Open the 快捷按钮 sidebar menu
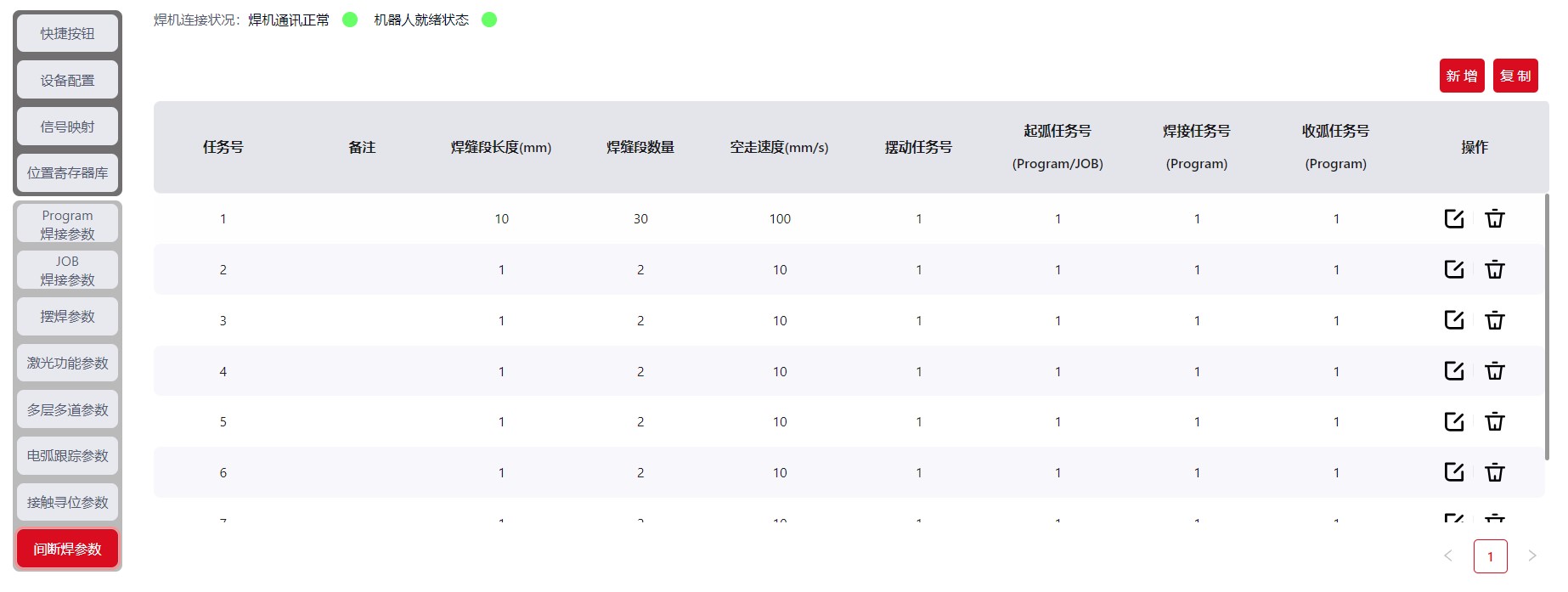Image resolution: width=1568 pixels, height=592 pixels. pyautogui.click(x=67, y=33)
